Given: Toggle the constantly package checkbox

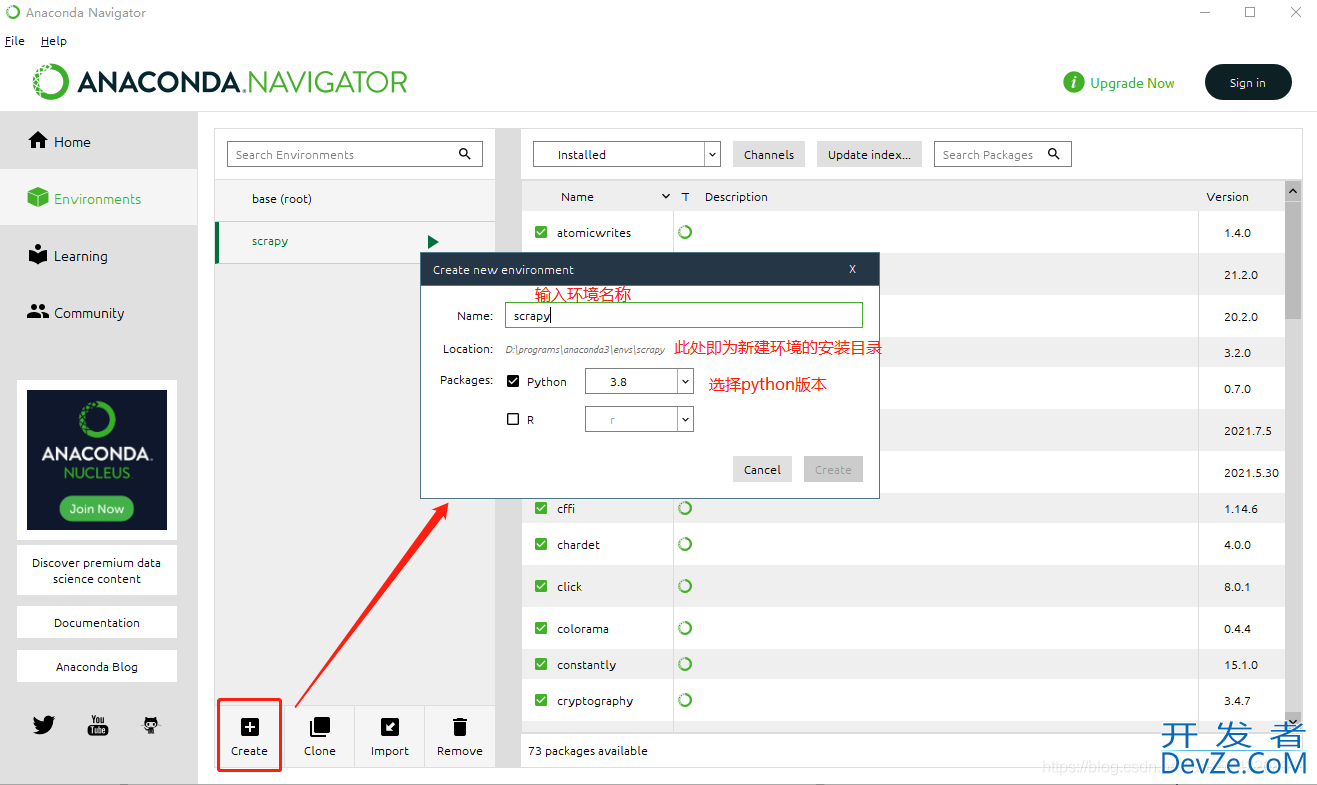Looking at the screenshot, I should click(541, 664).
